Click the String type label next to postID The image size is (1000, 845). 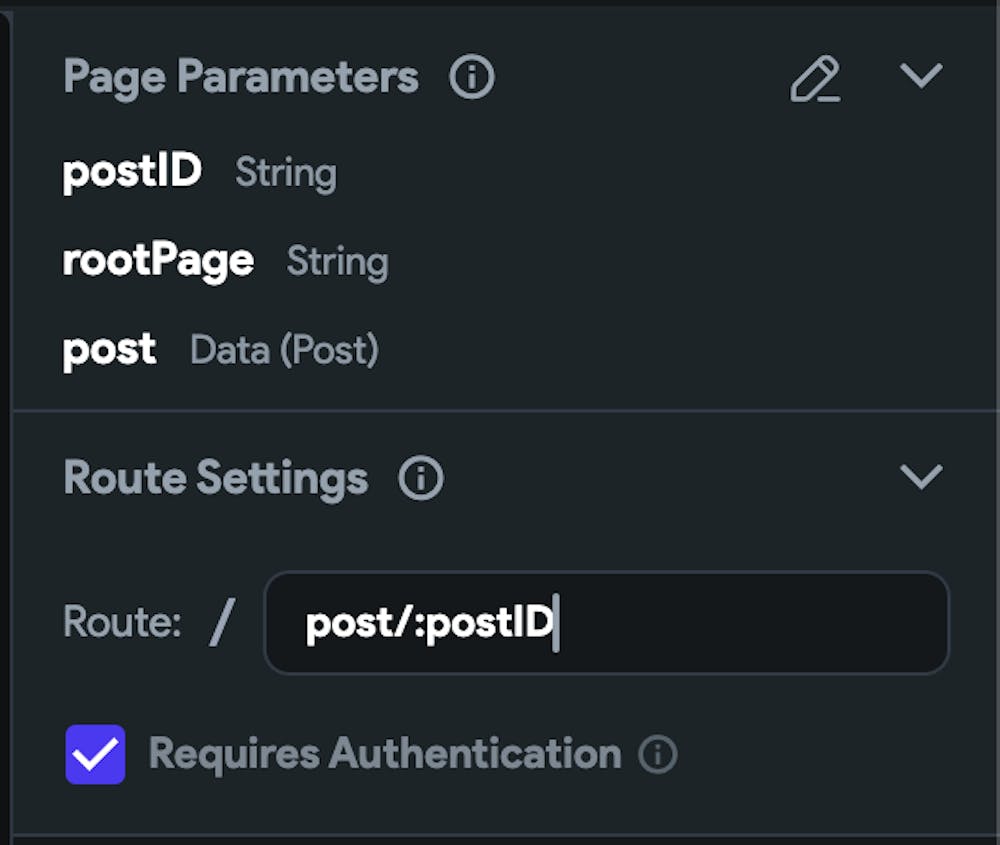(x=286, y=173)
